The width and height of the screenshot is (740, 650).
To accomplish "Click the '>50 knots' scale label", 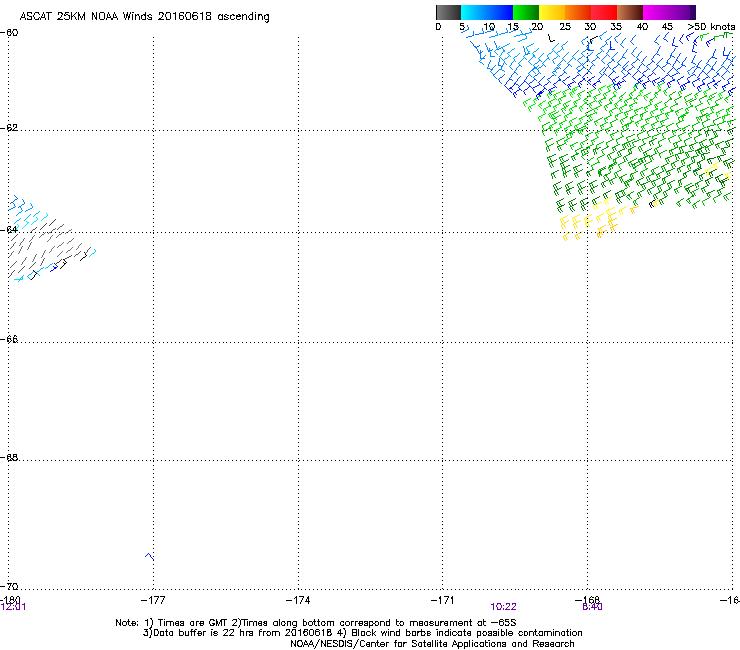I will [x=711, y=27].
